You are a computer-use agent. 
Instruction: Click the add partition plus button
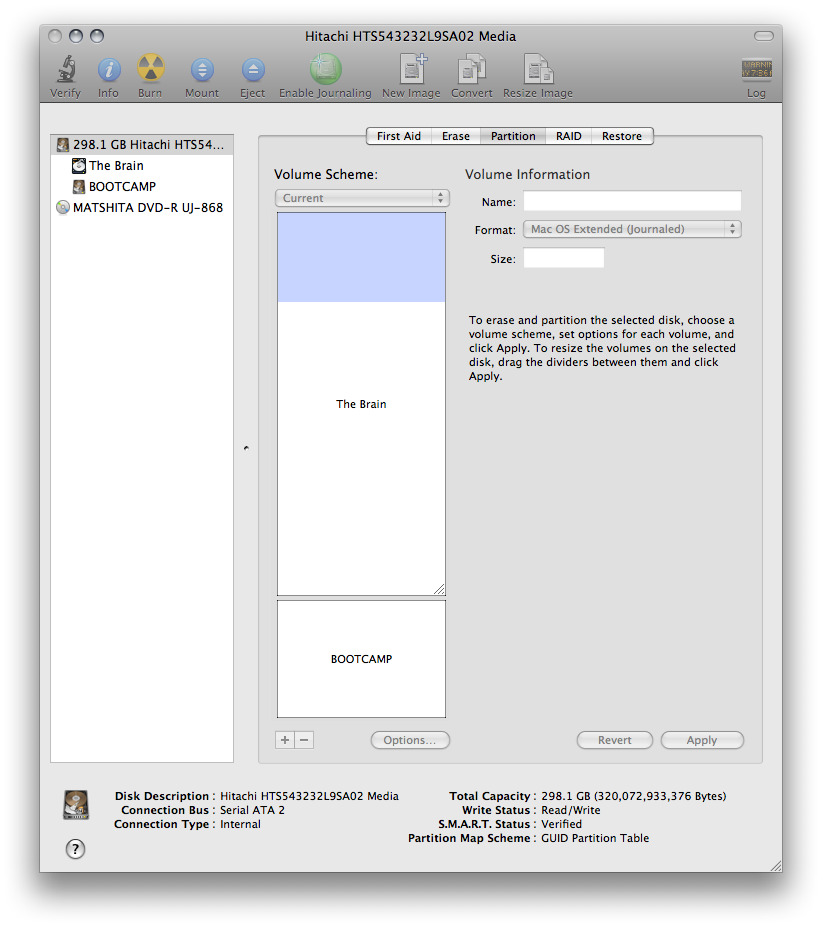point(285,740)
